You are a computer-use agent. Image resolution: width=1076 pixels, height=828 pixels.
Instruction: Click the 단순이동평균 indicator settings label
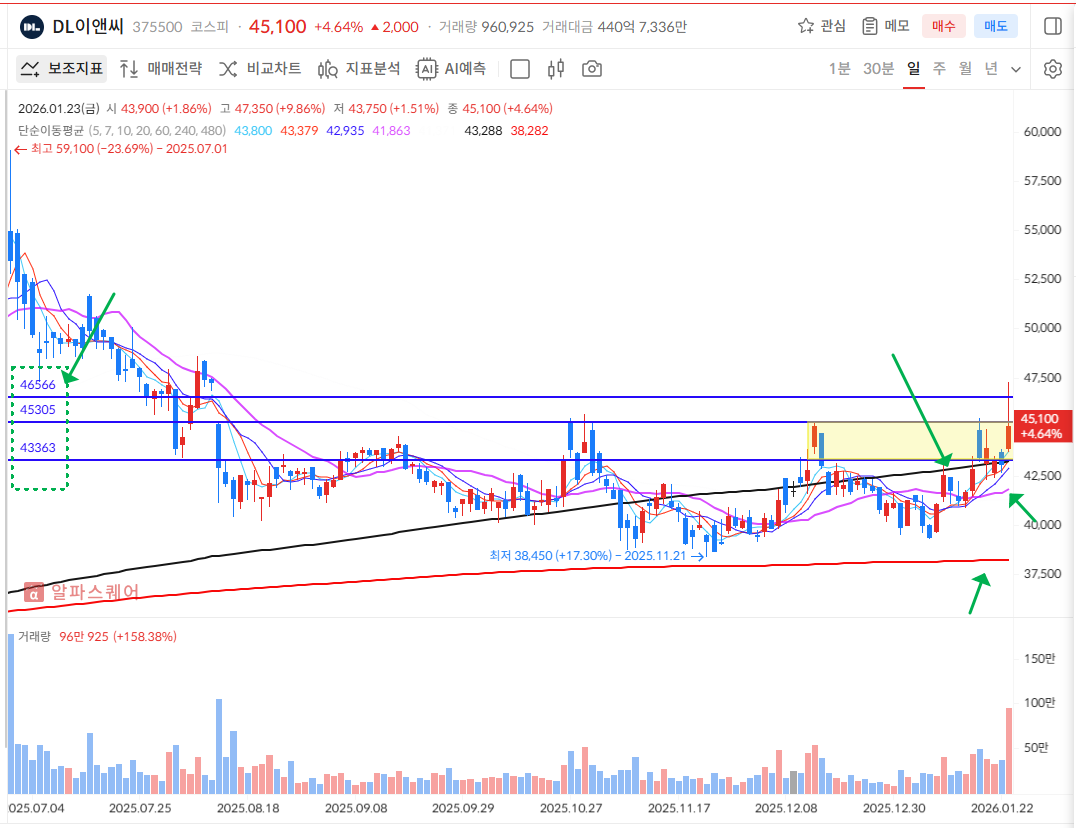[x=50, y=130]
